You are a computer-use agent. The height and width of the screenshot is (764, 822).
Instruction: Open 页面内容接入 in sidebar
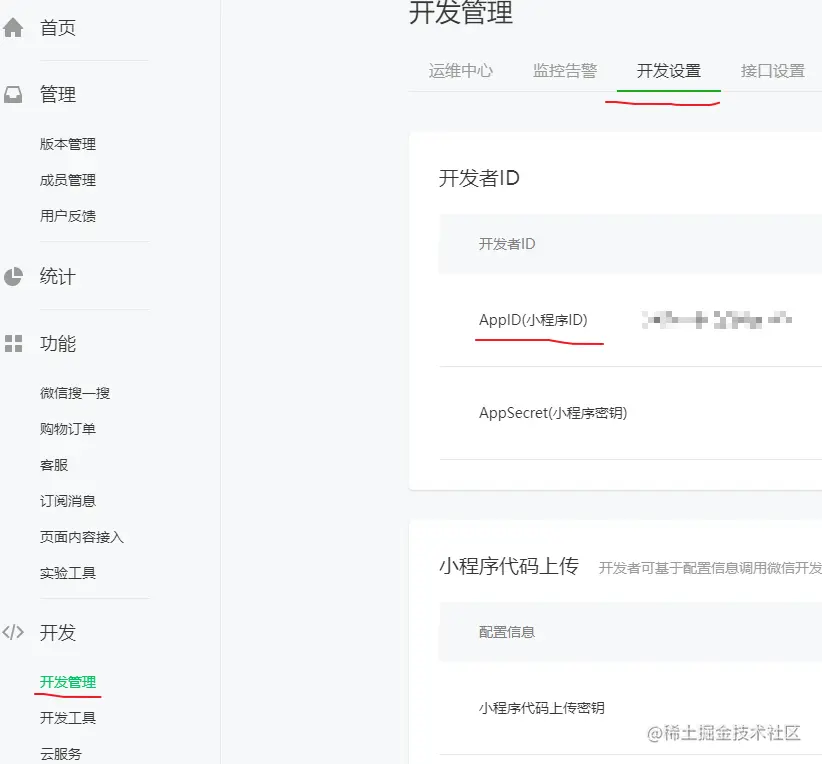82,537
